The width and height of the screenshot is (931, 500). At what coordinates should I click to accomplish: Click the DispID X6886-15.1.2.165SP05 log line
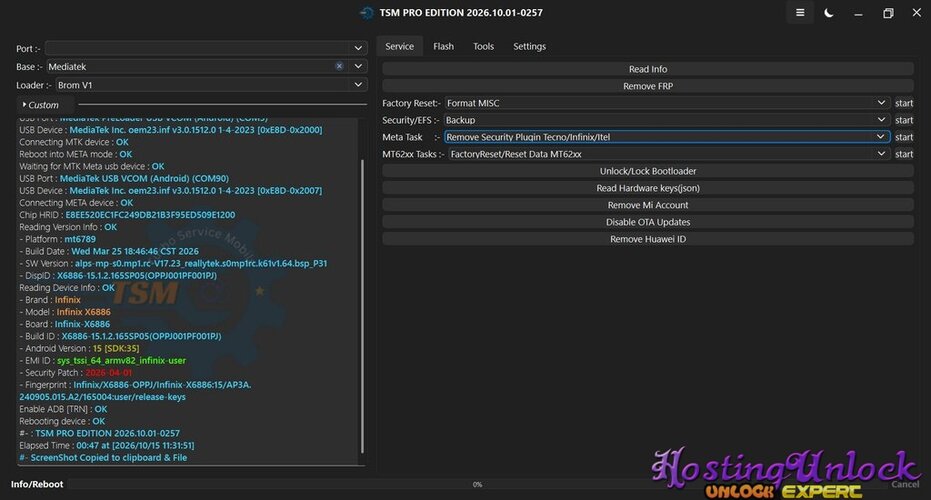pos(118,276)
